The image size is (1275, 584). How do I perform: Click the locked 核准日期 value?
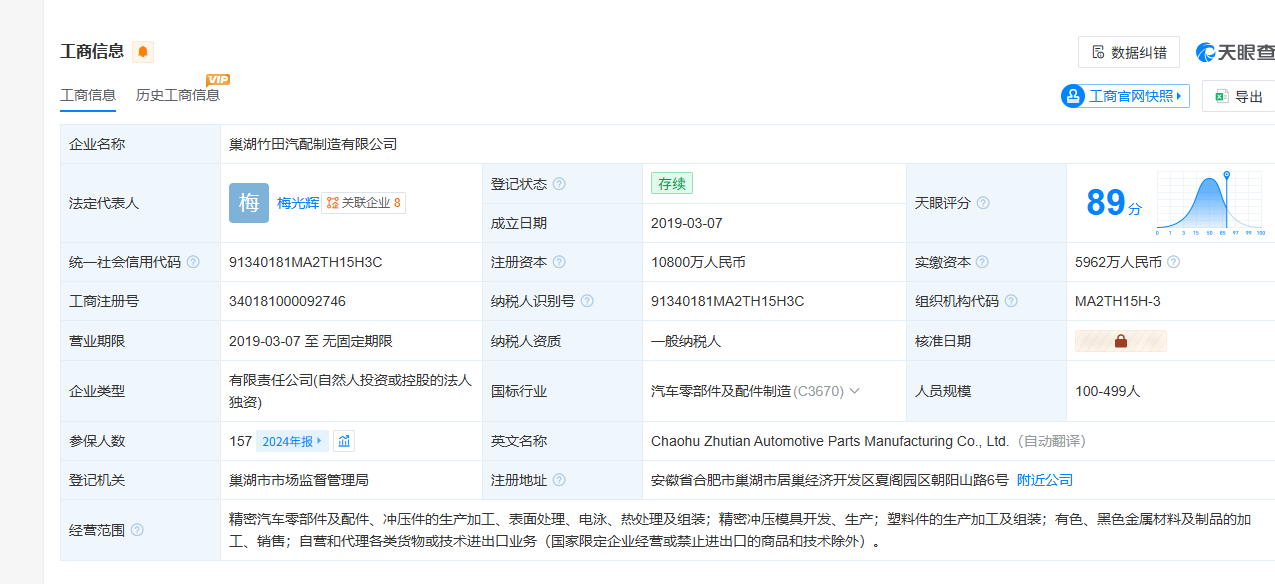tap(1121, 341)
